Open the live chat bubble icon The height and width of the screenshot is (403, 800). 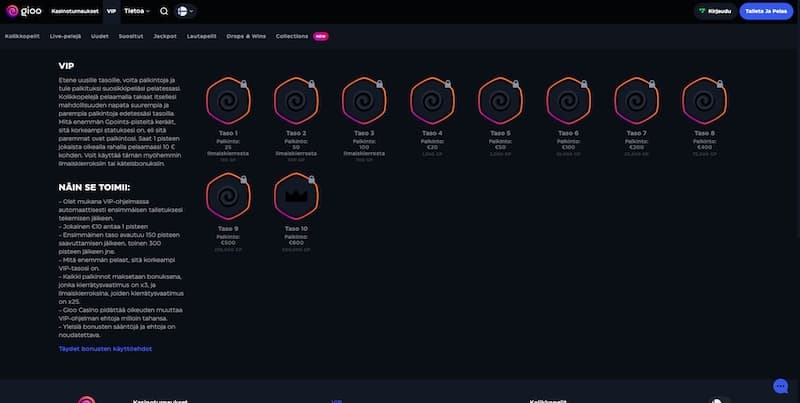point(781,387)
